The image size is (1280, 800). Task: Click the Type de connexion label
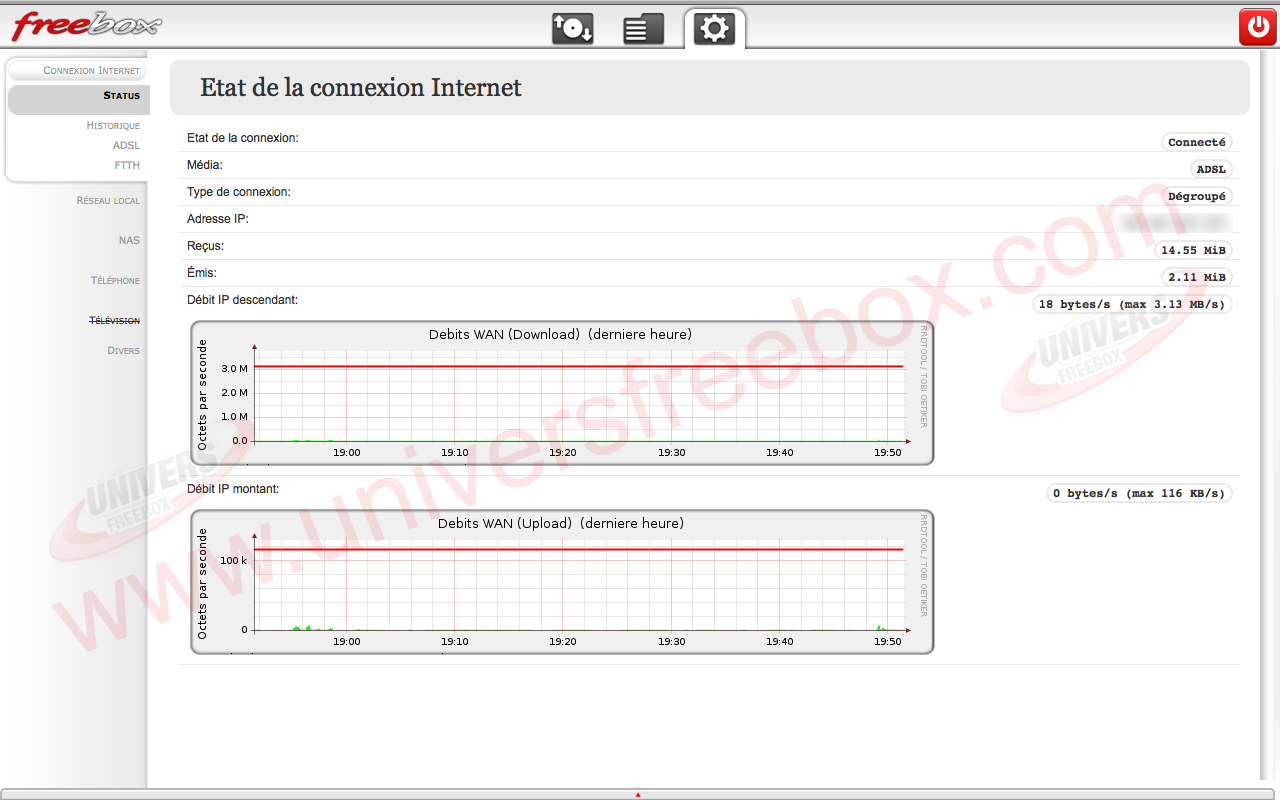point(239,192)
